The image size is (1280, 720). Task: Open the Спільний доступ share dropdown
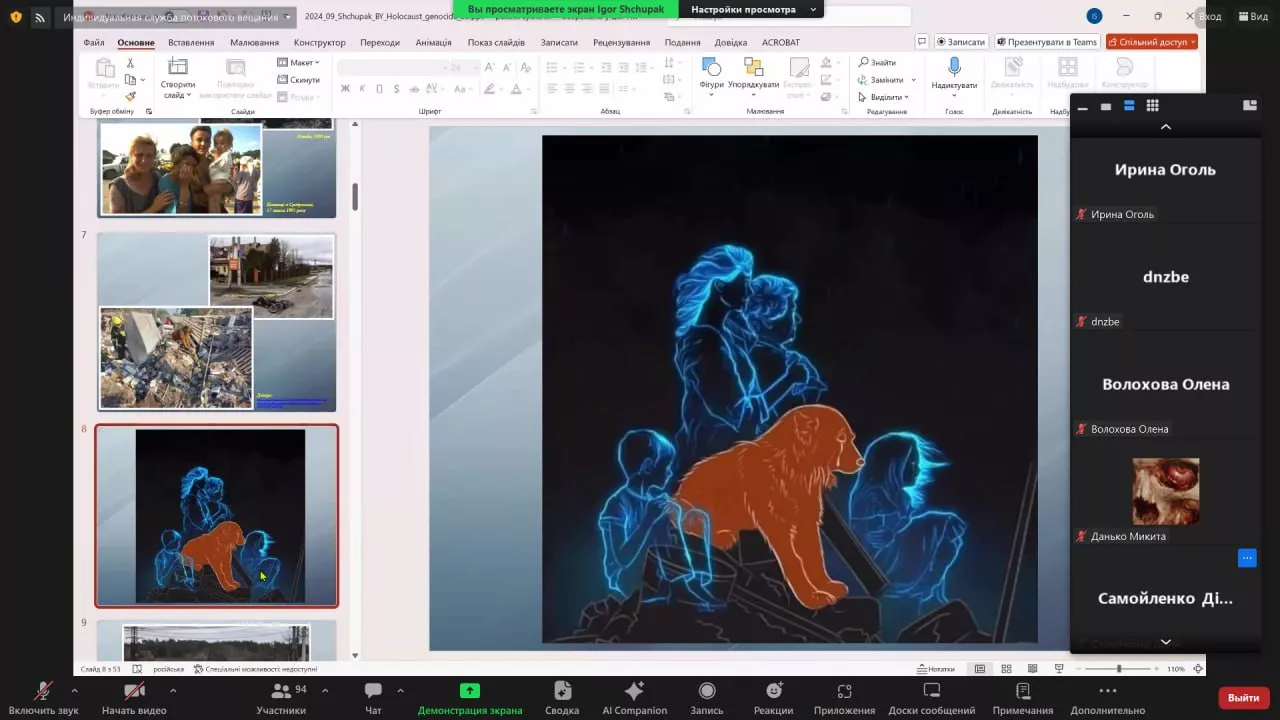point(1151,42)
